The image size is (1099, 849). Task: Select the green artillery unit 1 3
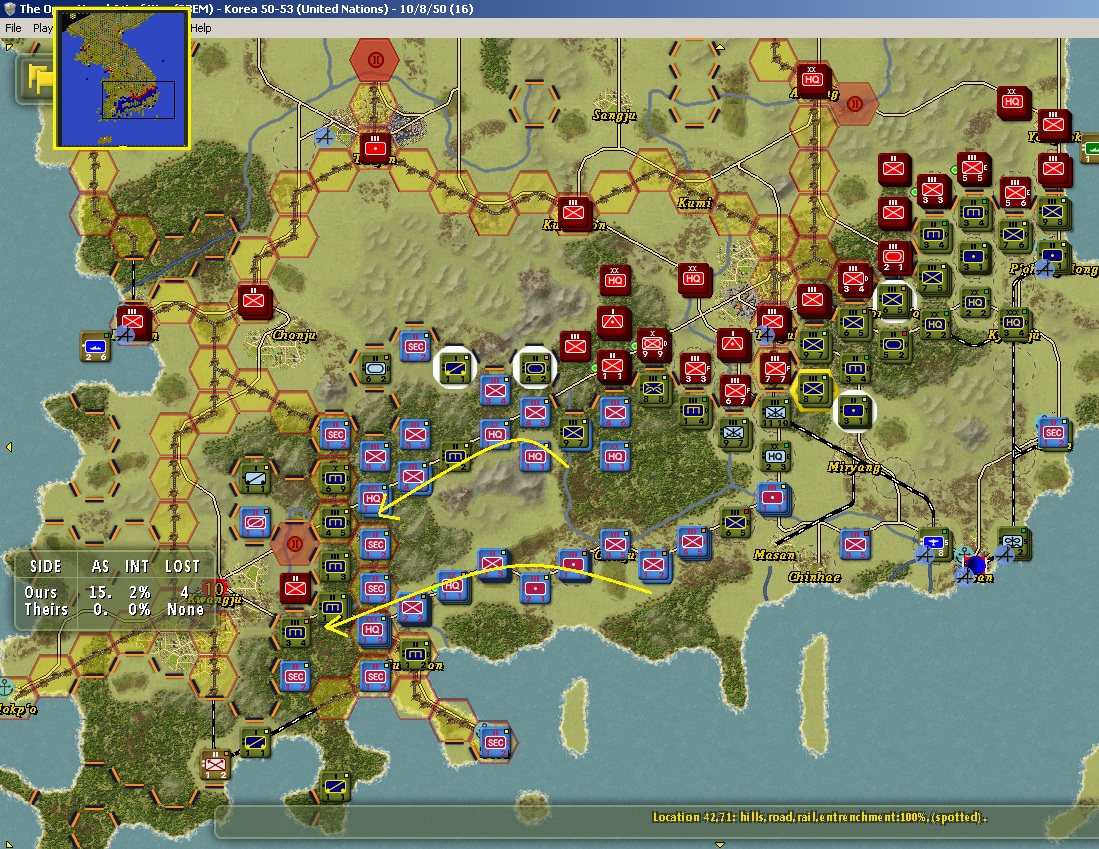tap(335, 565)
